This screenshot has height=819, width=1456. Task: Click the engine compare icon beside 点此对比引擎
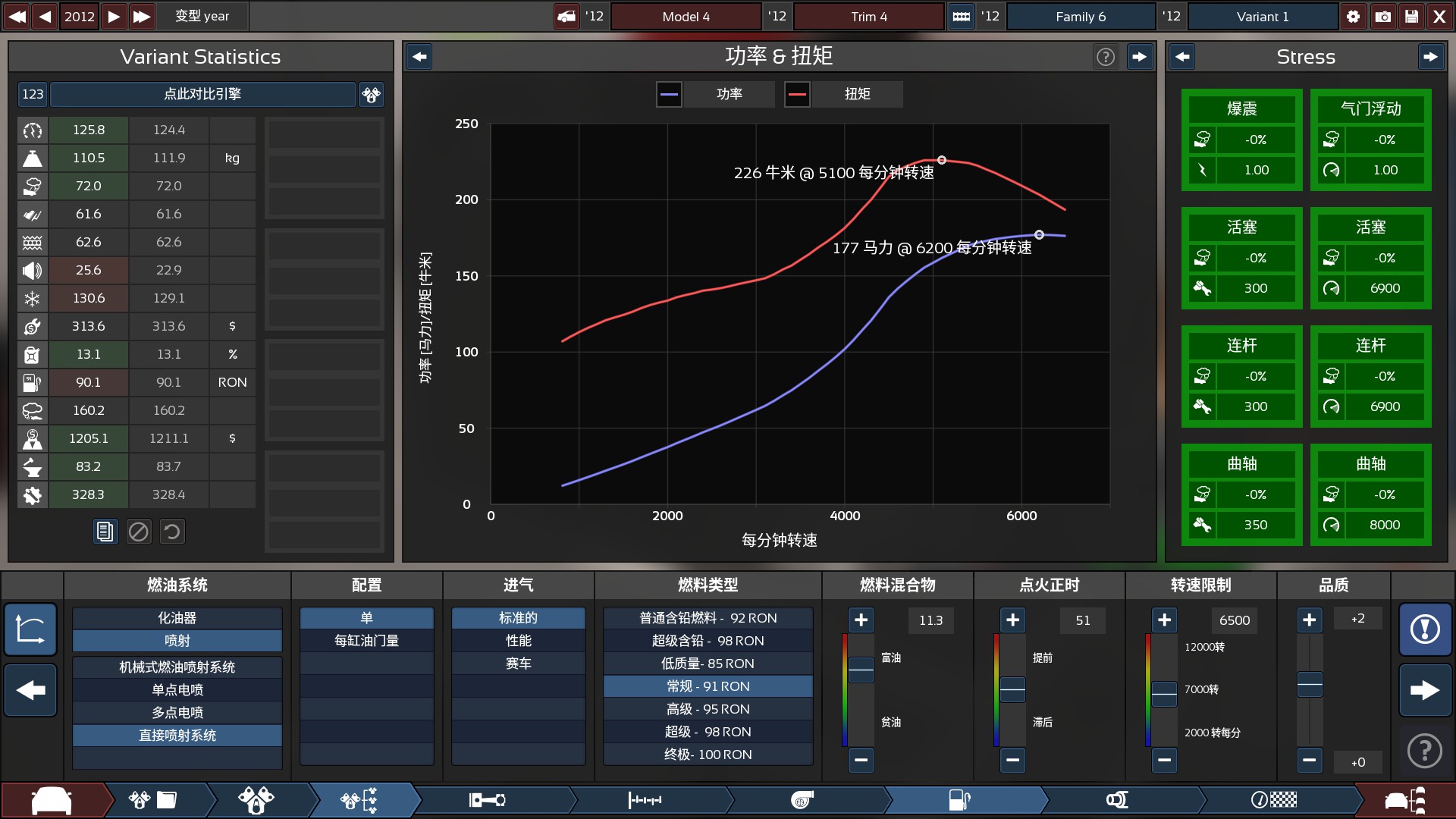(371, 94)
